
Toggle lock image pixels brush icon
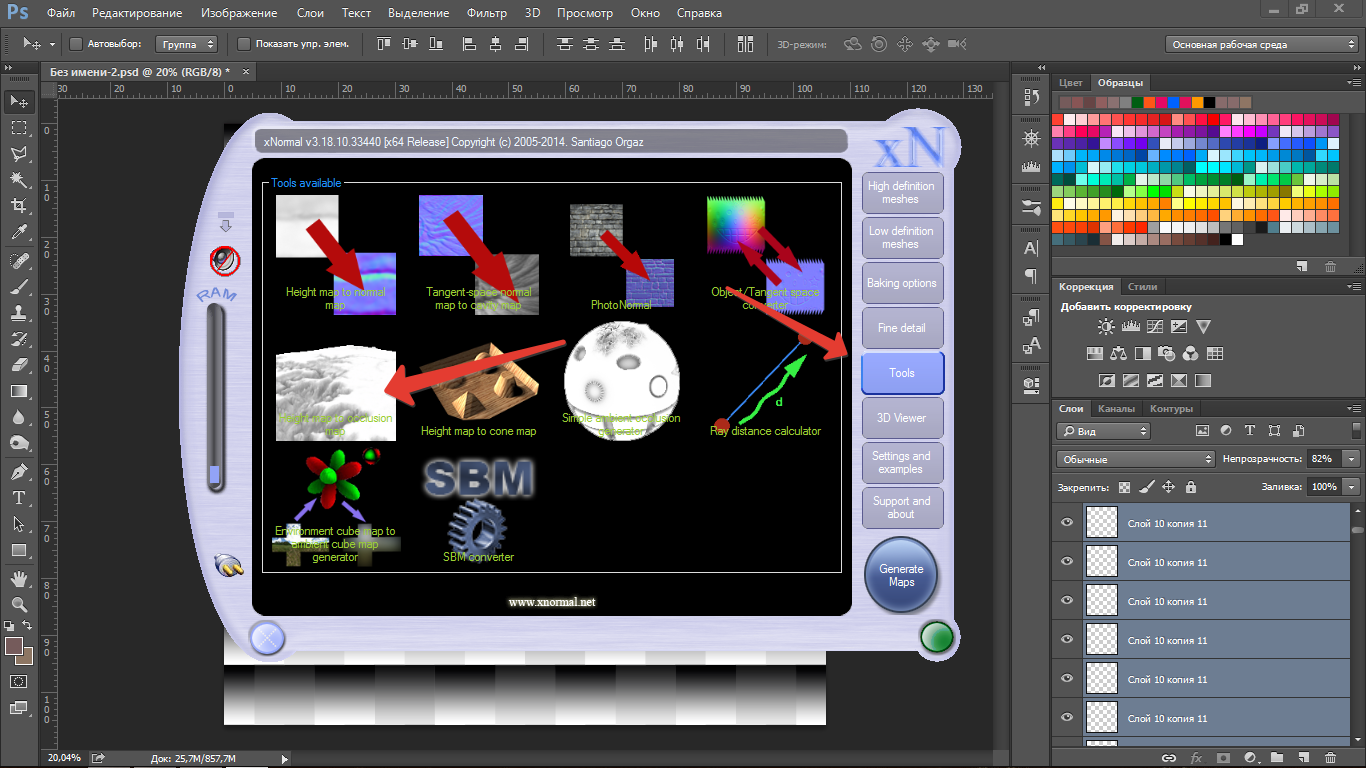pyautogui.click(x=1146, y=487)
